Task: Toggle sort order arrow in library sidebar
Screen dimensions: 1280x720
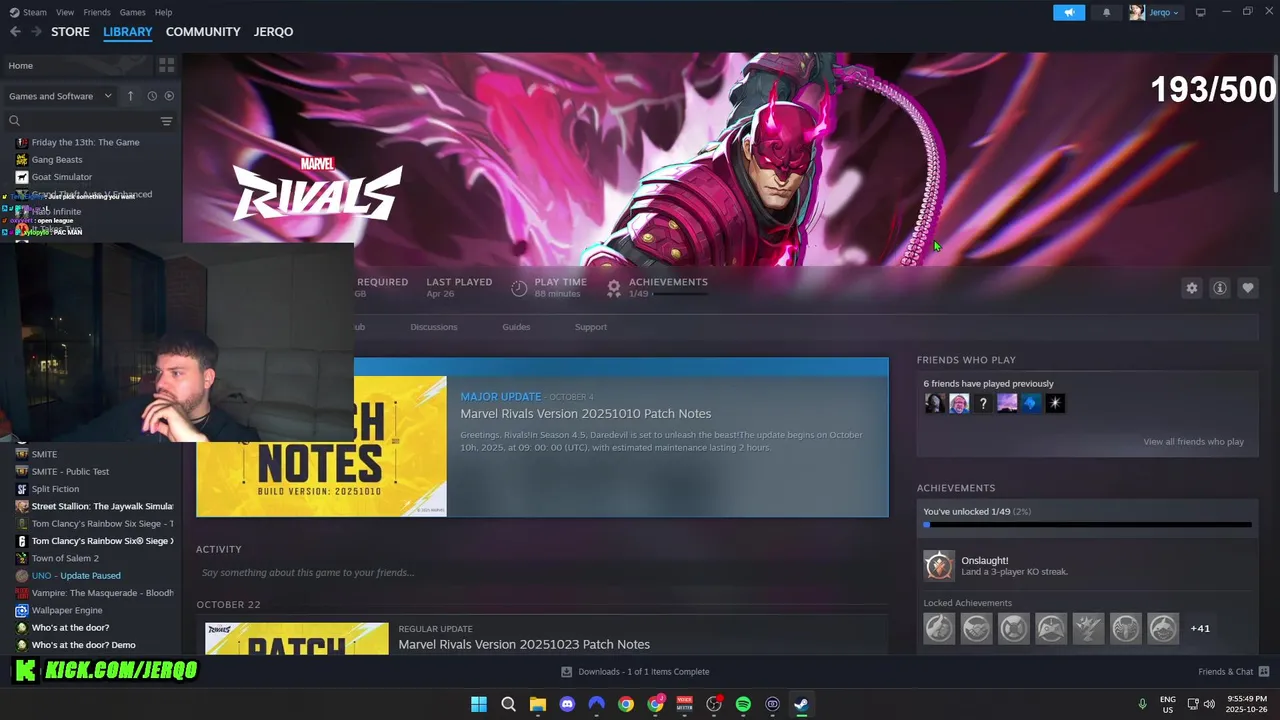Action: [x=130, y=96]
